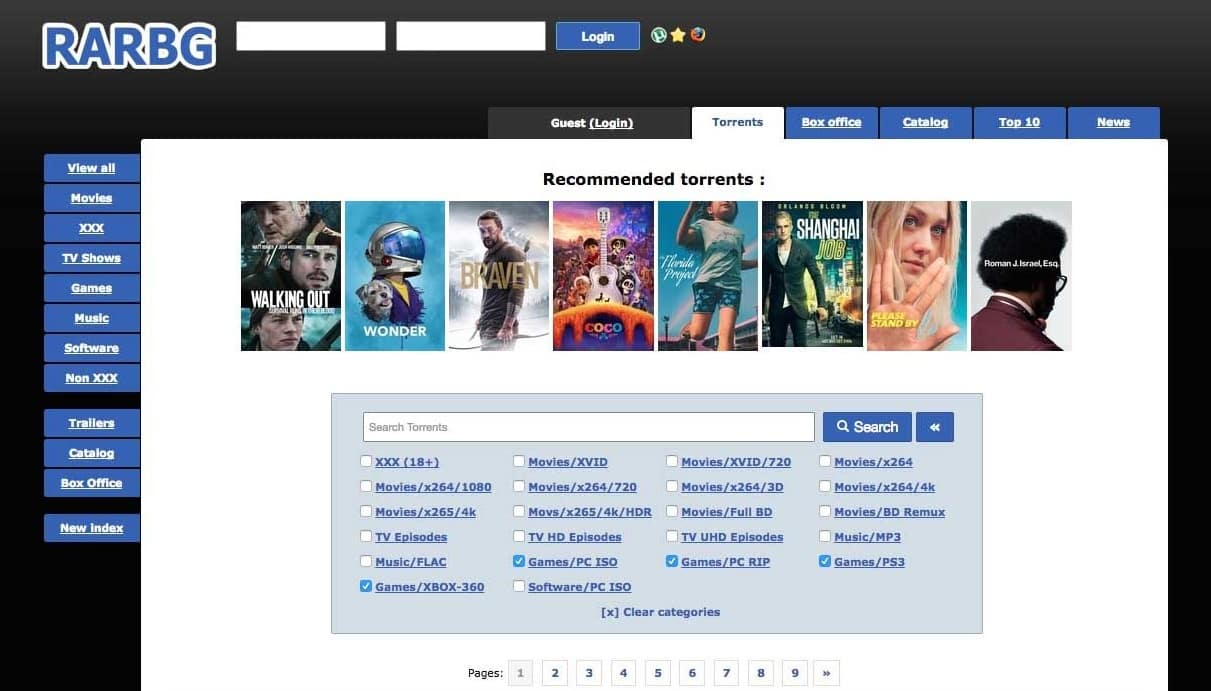
Task: Go to page 9 of results
Action: pos(795,673)
